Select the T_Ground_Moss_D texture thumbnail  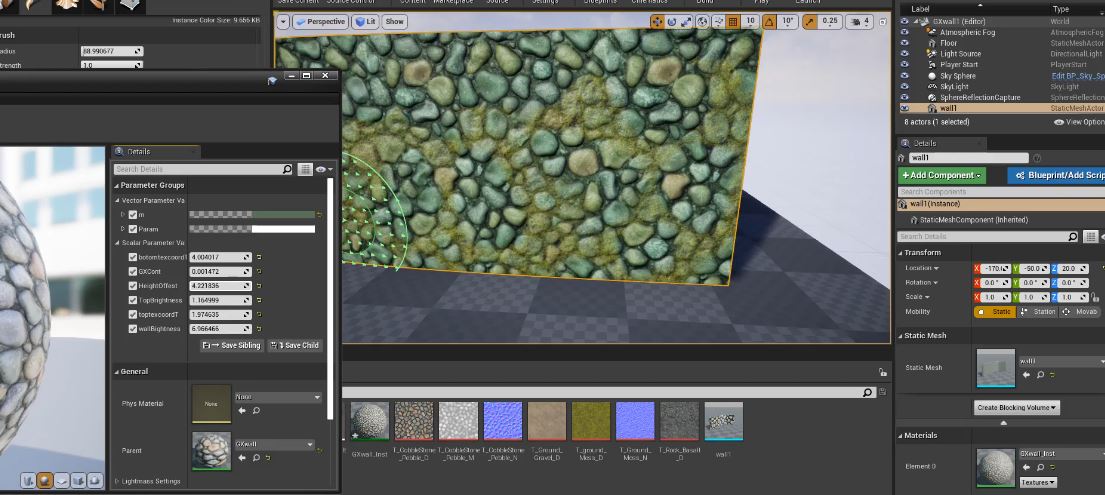pos(591,421)
